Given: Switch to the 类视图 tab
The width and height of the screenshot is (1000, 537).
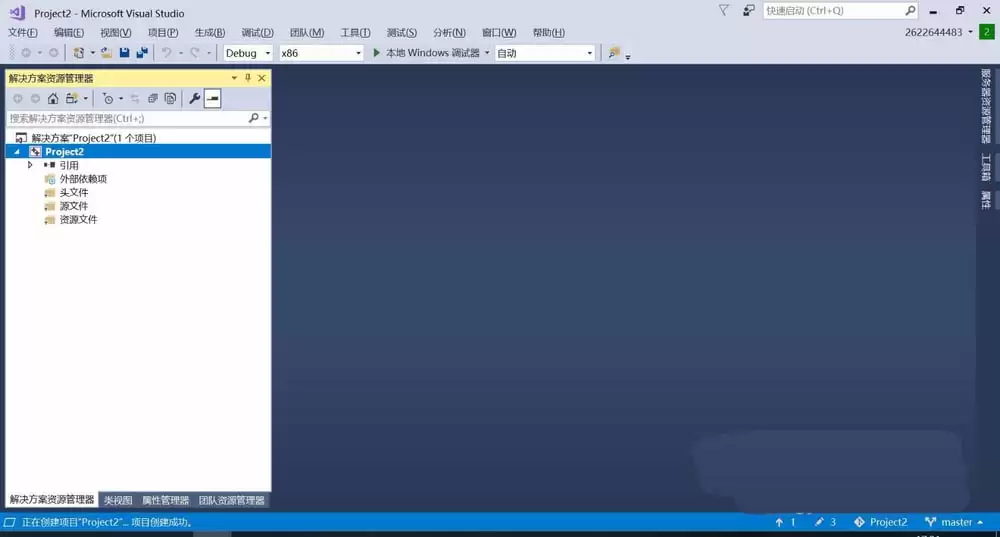Looking at the screenshot, I should coord(118,500).
